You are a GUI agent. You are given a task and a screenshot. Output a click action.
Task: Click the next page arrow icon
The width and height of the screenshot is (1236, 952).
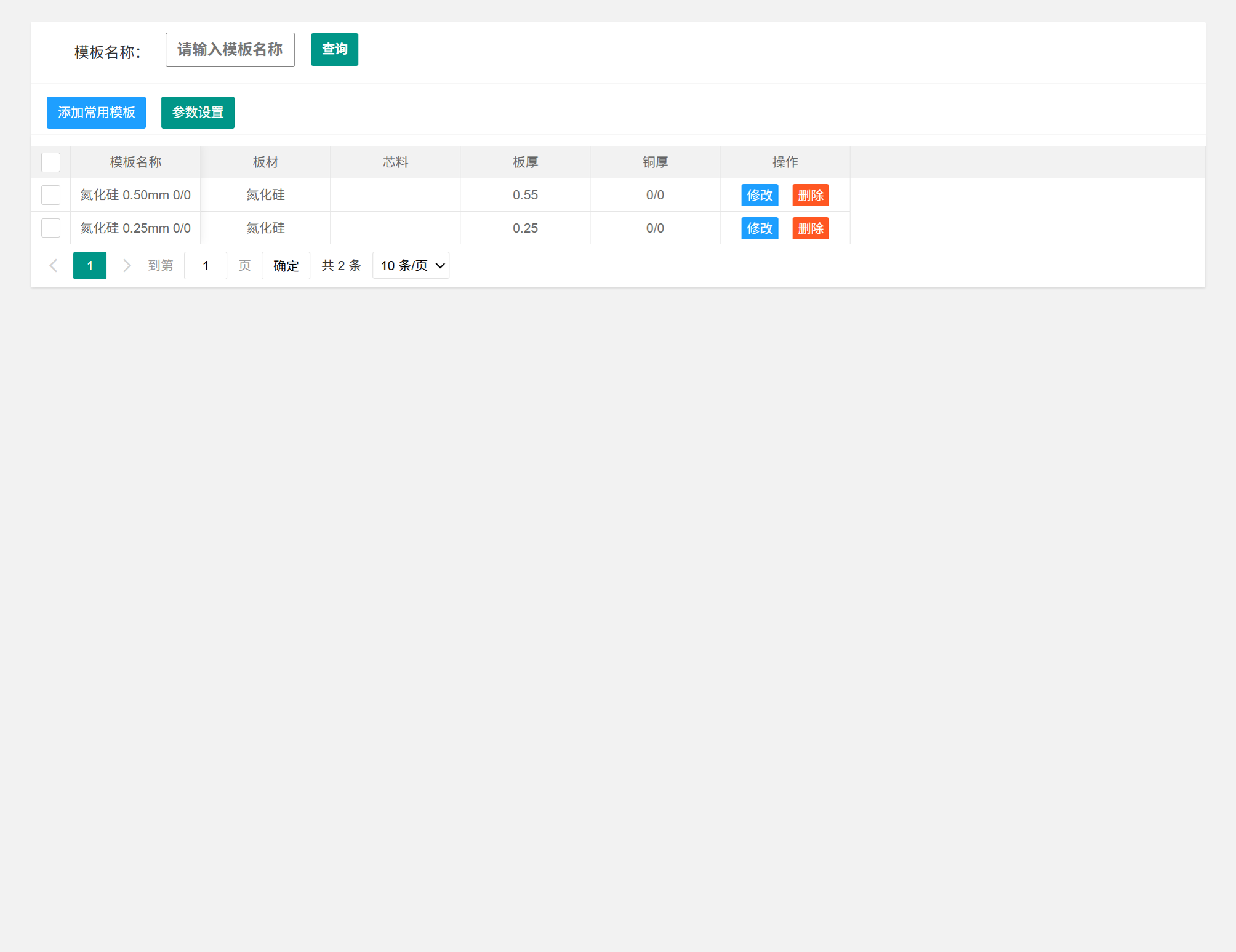click(x=127, y=265)
